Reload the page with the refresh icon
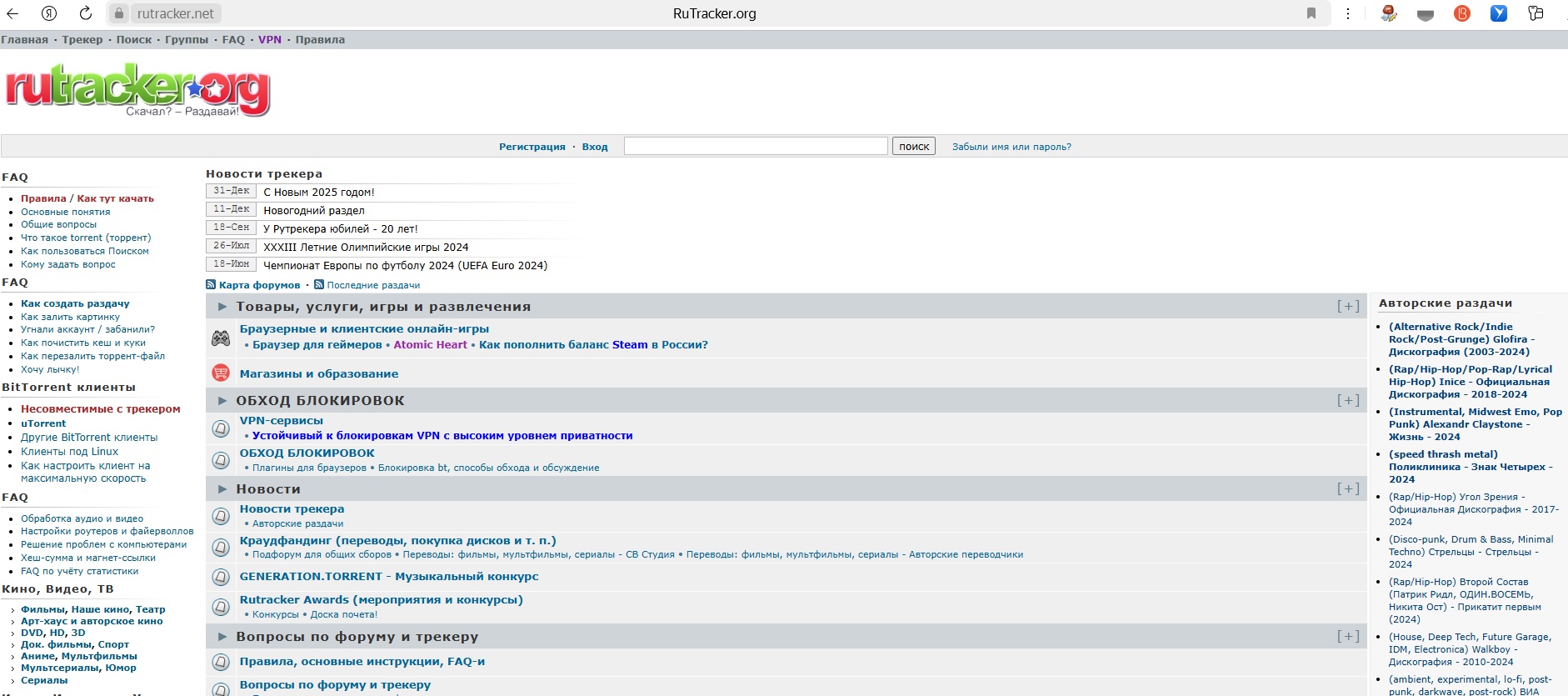 click(x=85, y=13)
